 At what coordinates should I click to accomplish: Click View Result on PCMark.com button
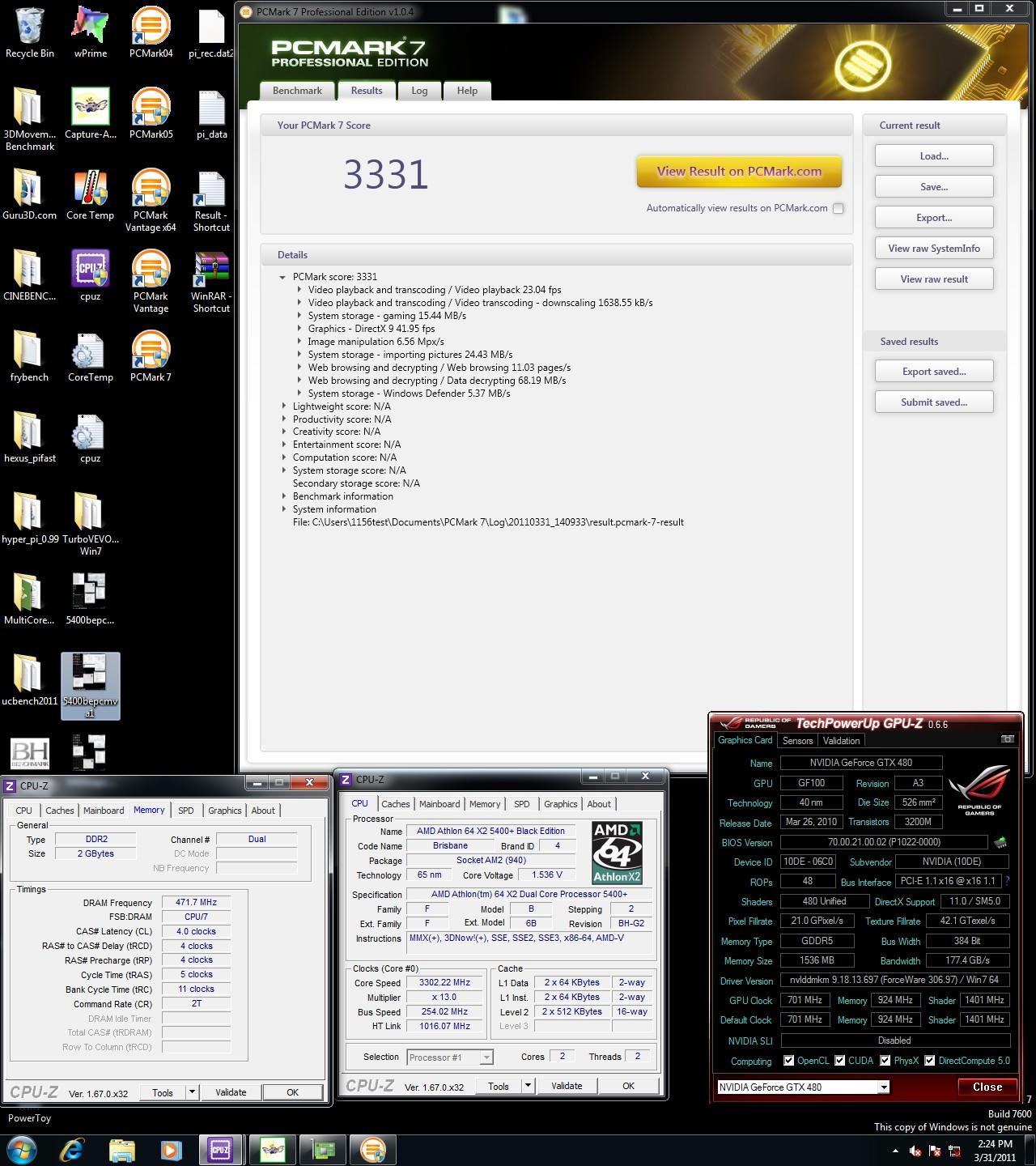tap(739, 172)
